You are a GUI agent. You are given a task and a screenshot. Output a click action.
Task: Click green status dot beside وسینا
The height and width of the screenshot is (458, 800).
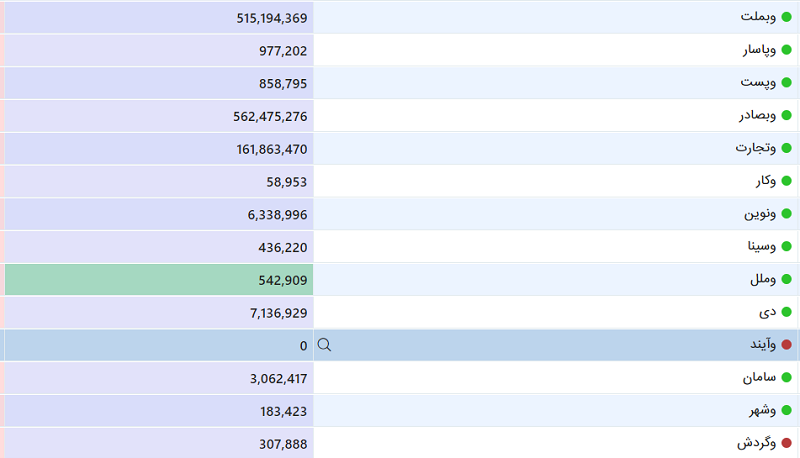[786, 246]
